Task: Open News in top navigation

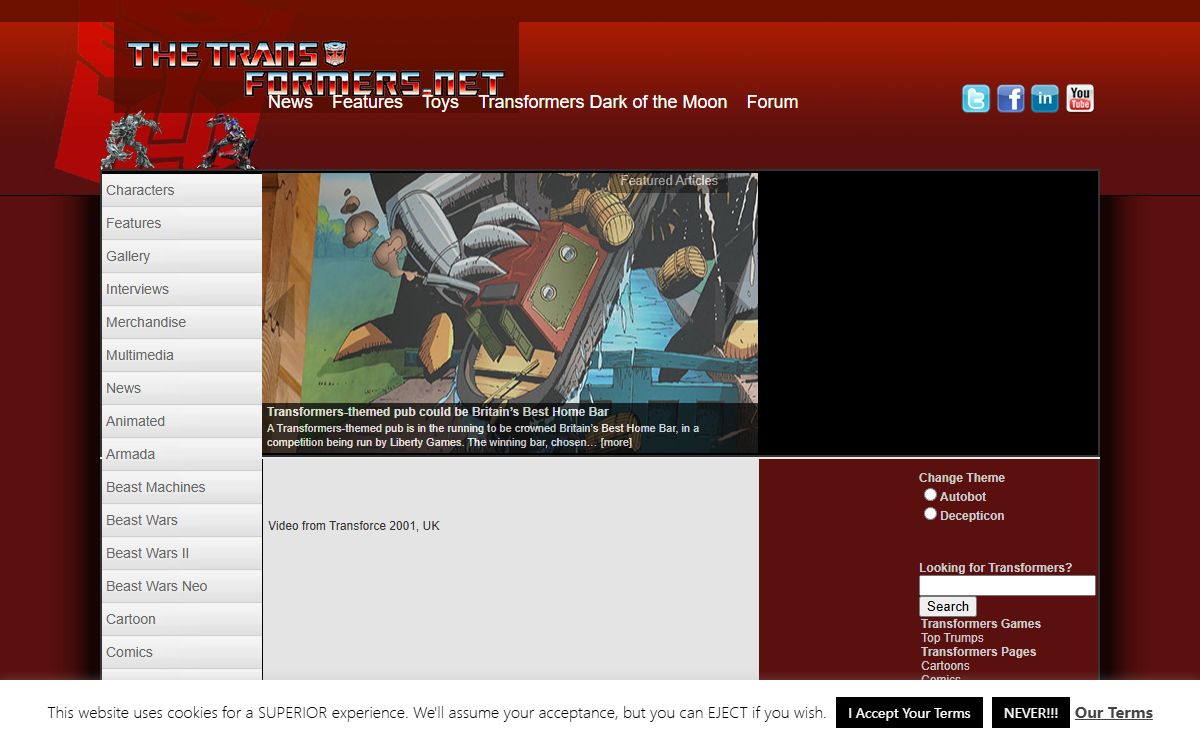Action: tap(290, 102)
